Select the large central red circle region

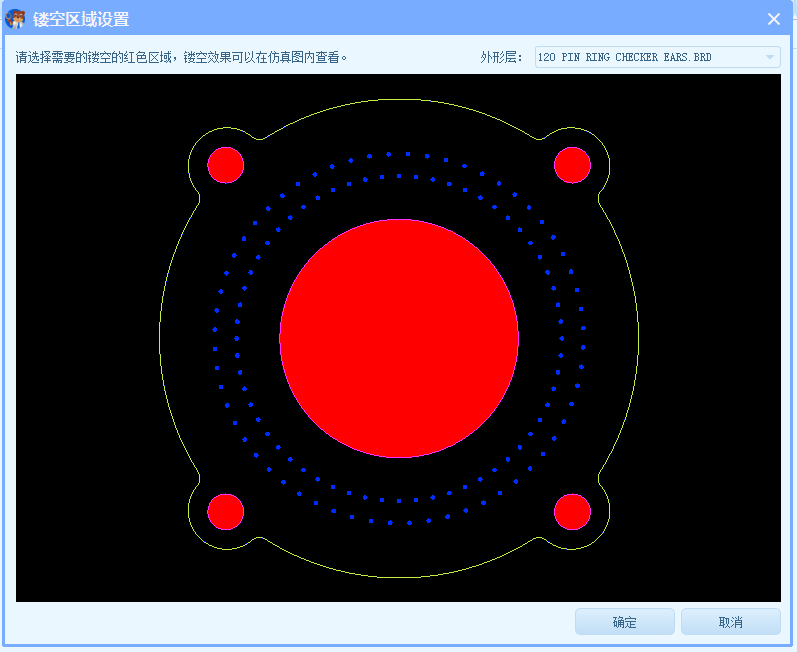(399, 338)
